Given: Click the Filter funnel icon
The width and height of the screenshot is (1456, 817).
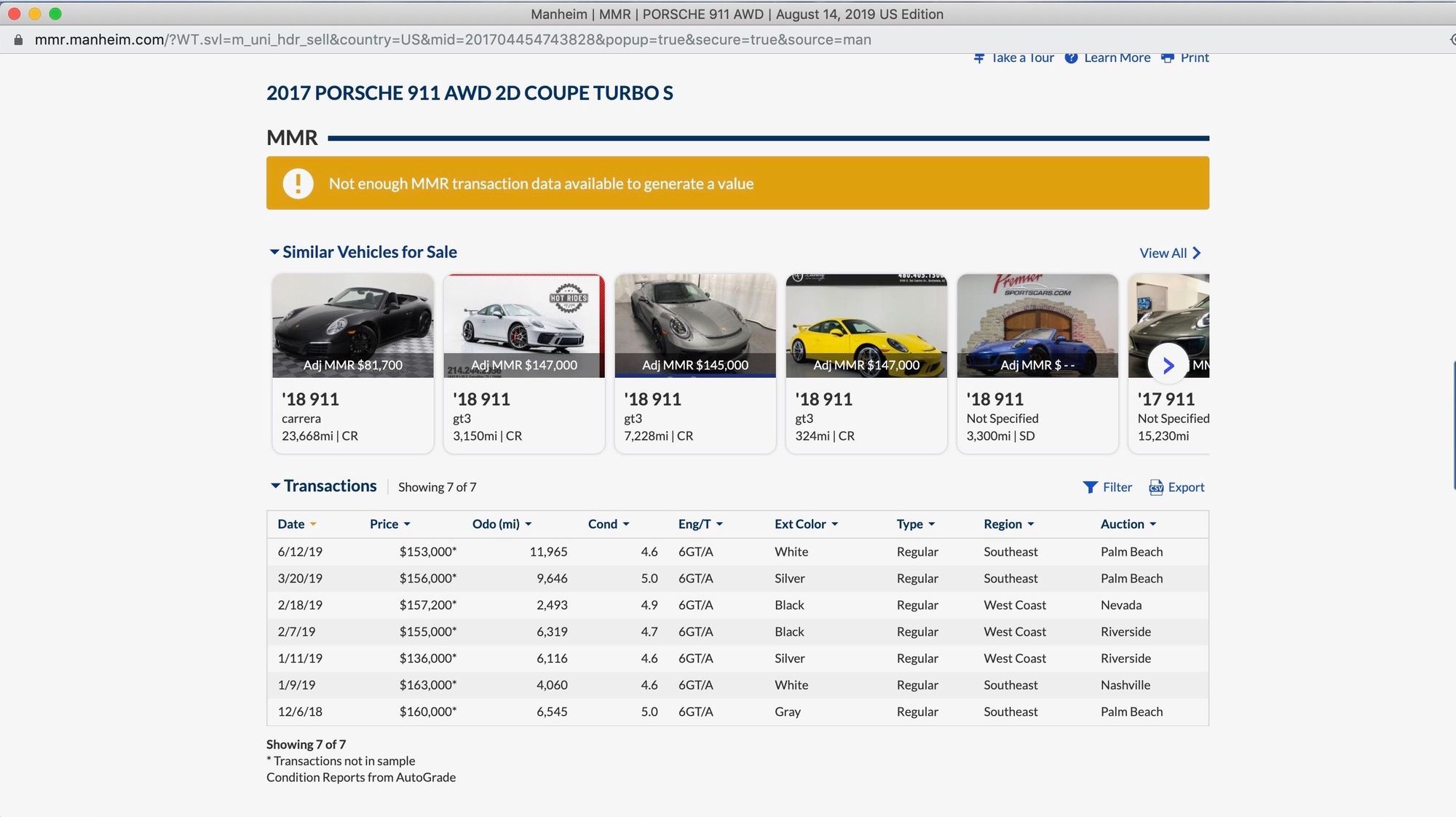Looking at the screenshot, I should (x=1090, y=487).
